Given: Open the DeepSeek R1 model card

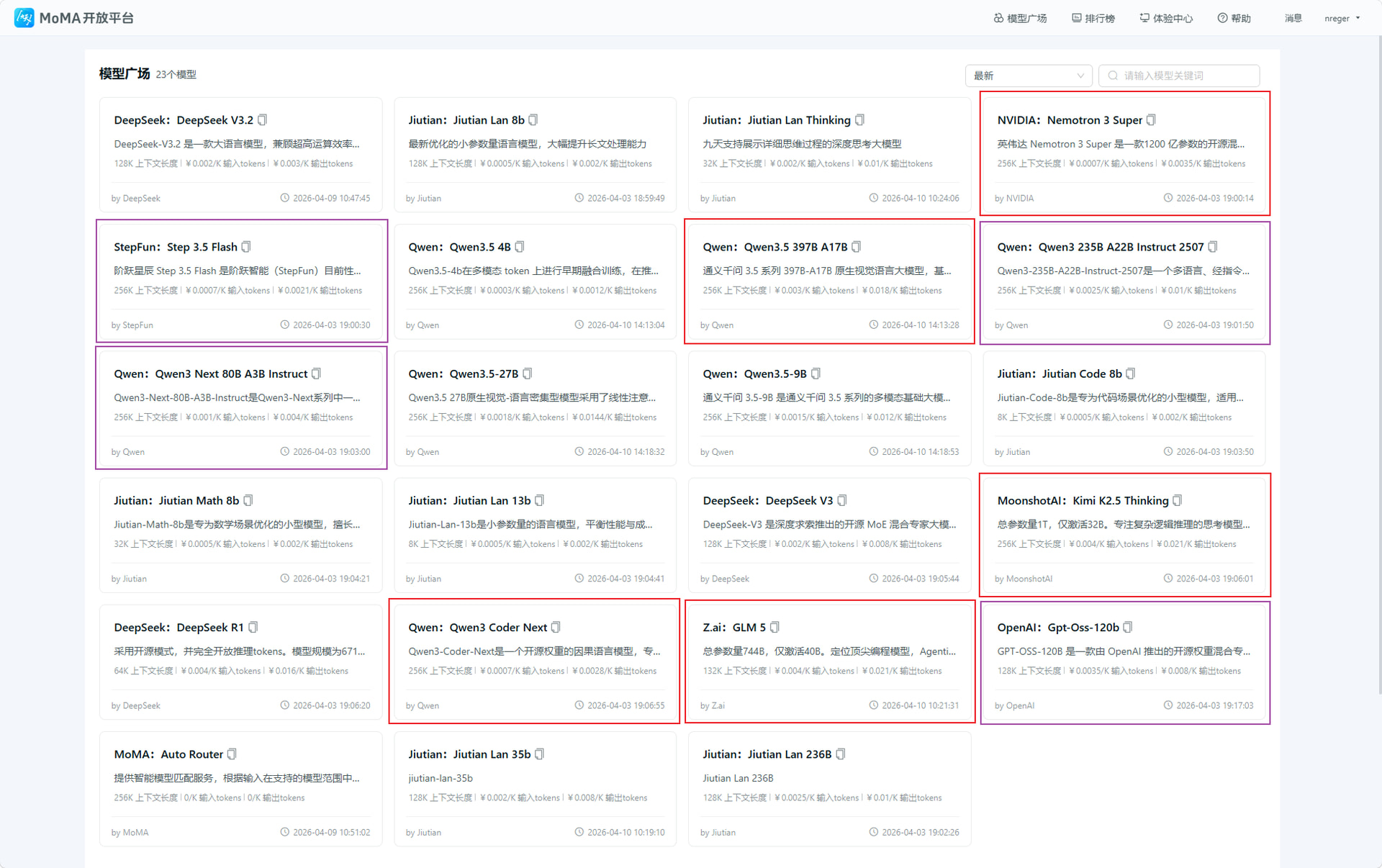Looking at the screenshot, I should [x=240, y=662].
